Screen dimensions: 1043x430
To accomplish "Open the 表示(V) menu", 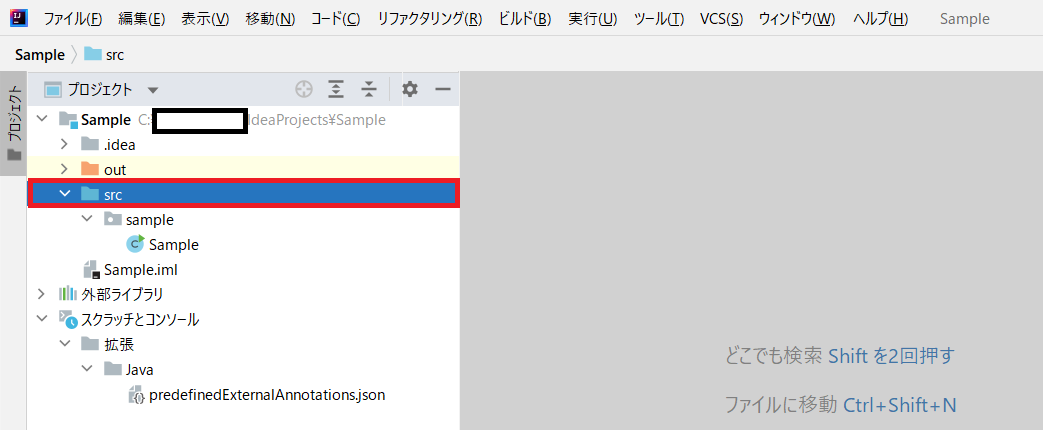I will pos(205,19).
